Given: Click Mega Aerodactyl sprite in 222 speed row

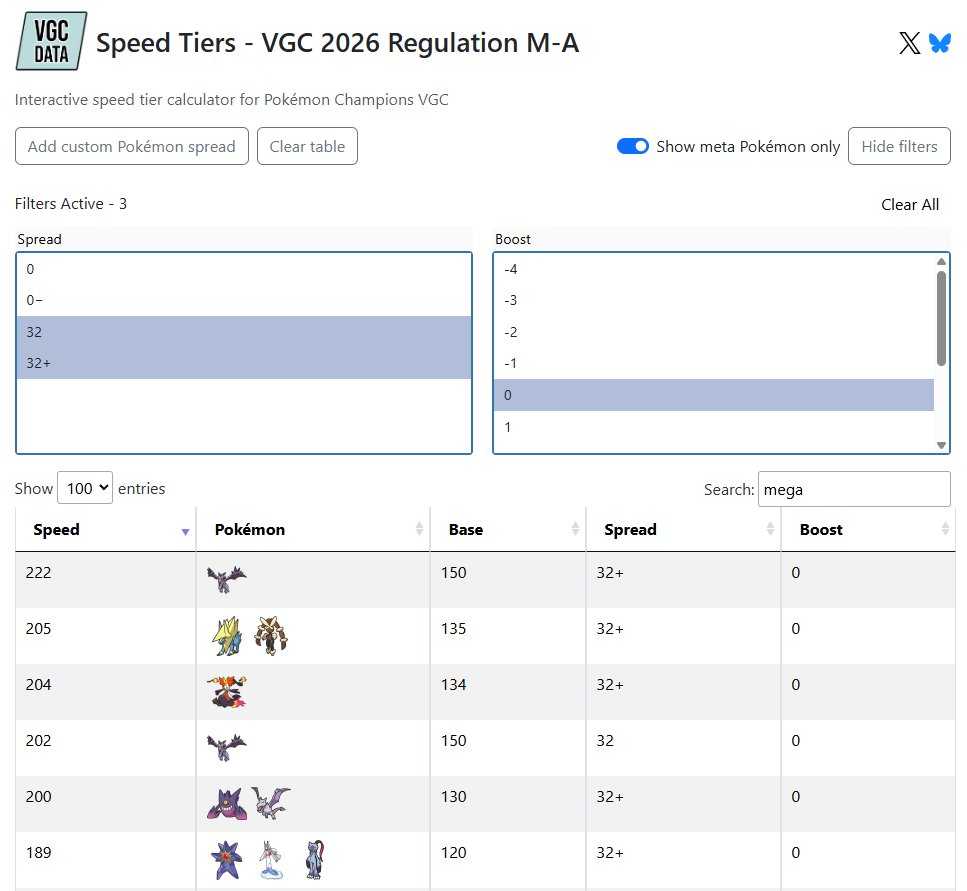Looking at the screenshot, I should coord(226,579).
